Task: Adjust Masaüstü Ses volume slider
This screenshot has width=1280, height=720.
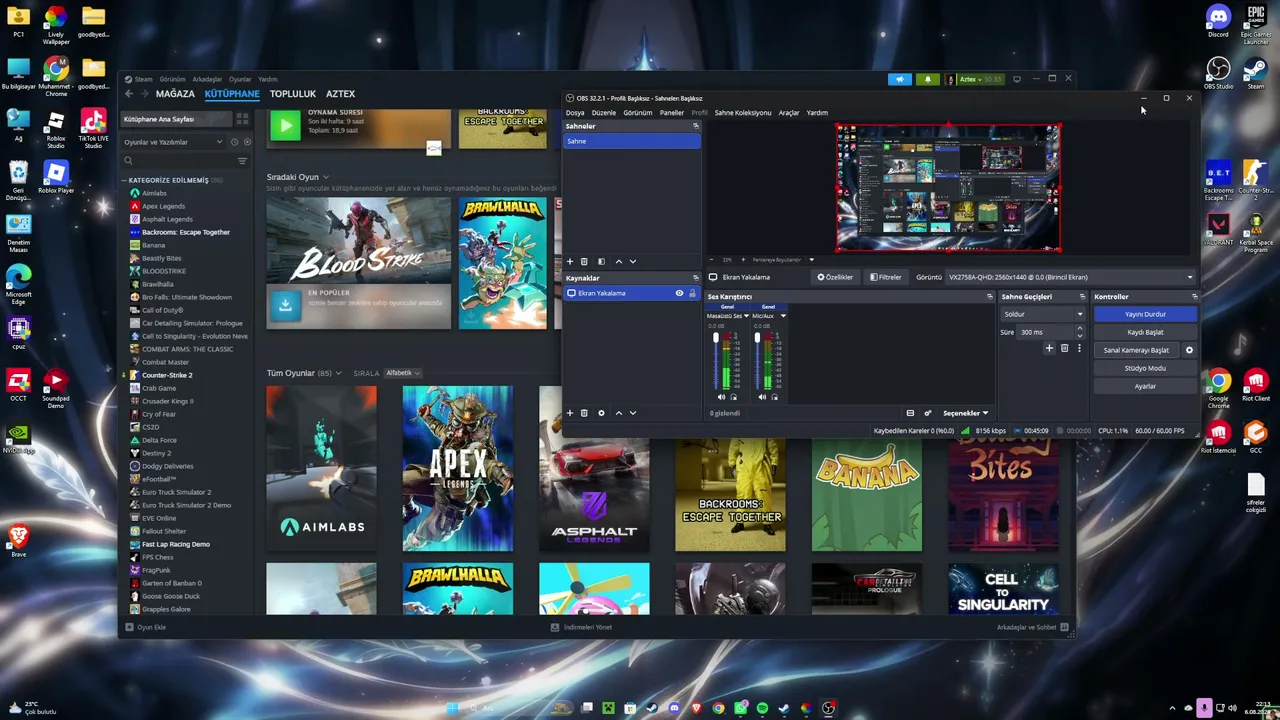Action: pos(715,361)
